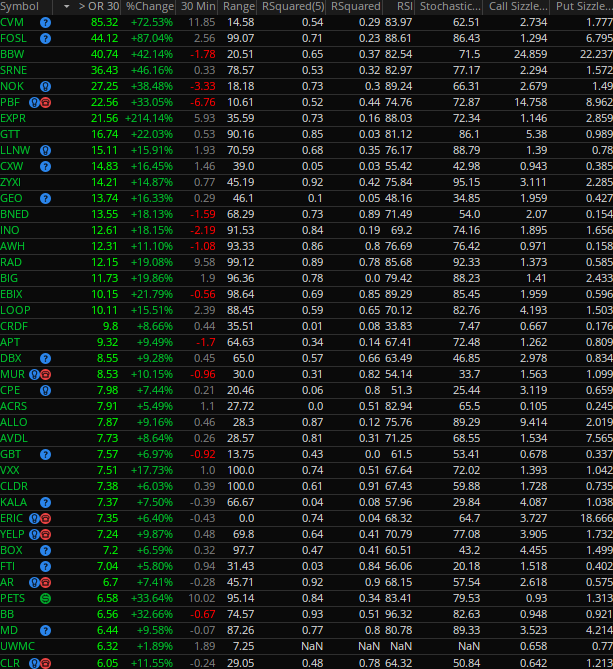
Task: Click PETS's 10.02 thirty-minute value
Action: (x=202, y=599)
